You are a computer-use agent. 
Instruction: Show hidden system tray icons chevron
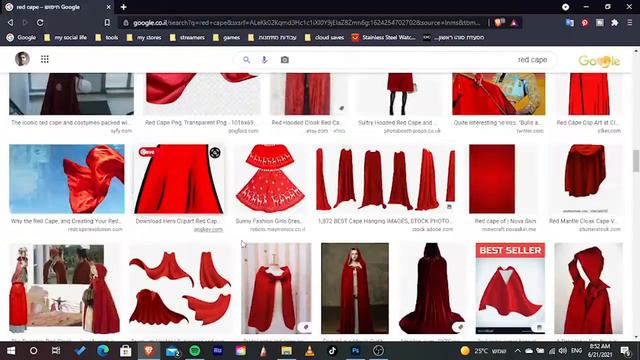(x=518, y=351)
